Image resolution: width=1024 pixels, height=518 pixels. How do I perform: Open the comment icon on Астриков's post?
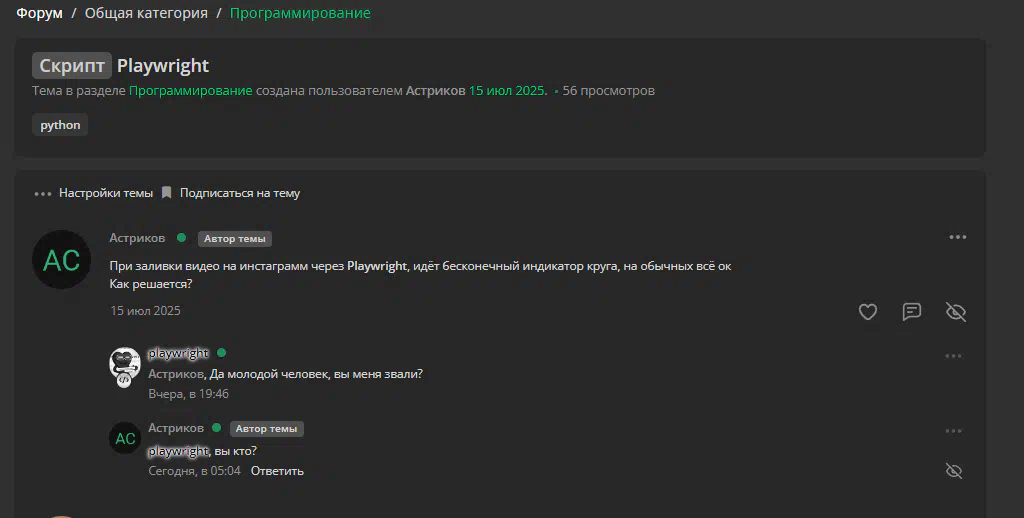pos(912,312)
